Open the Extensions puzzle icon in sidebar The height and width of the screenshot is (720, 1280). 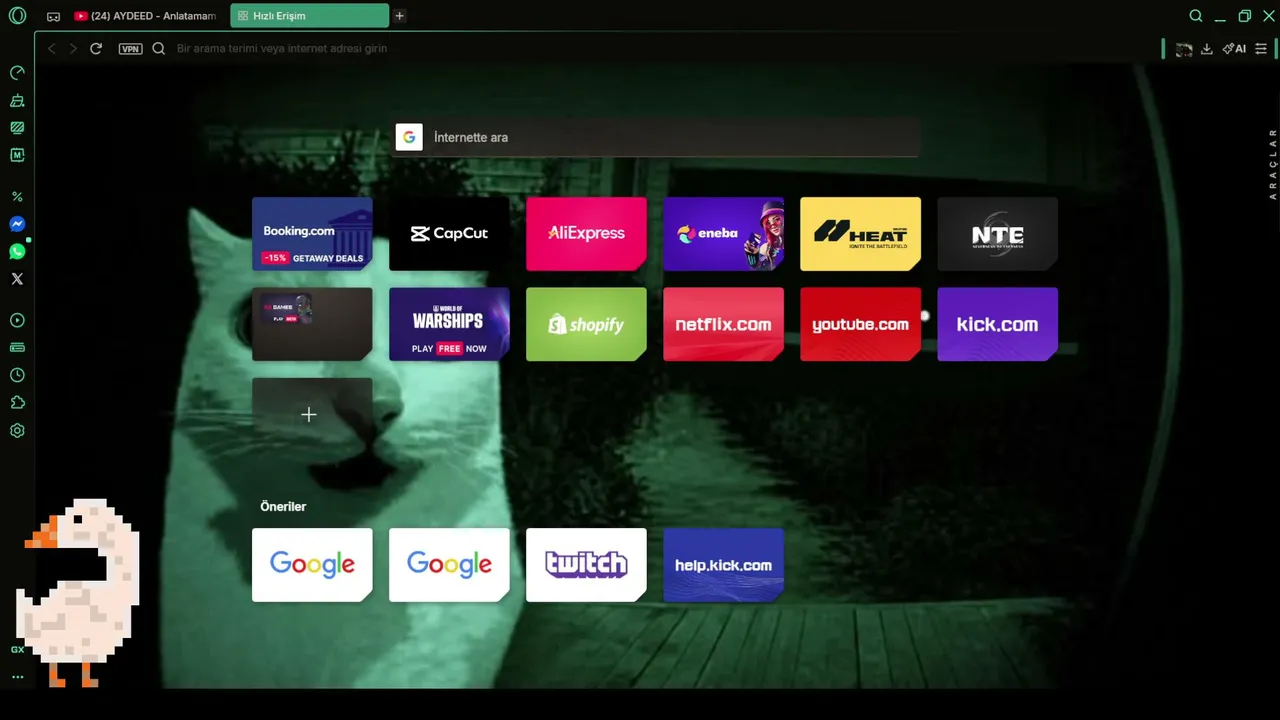(x=17, y=403)
